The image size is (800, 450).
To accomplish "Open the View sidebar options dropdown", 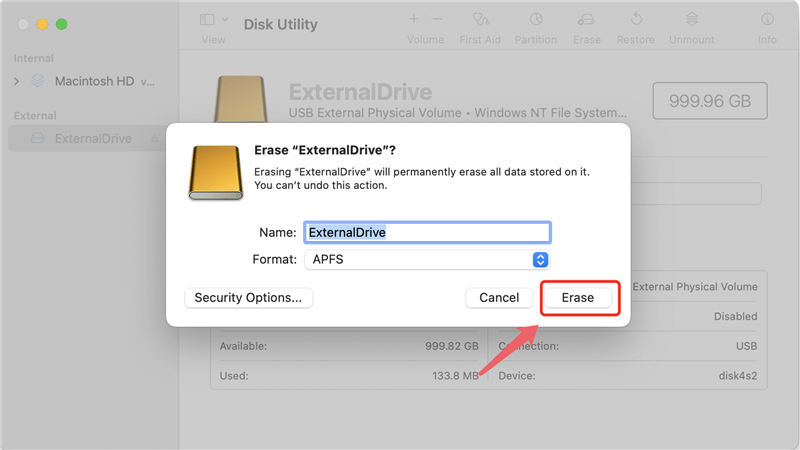I will pos(213,20).
